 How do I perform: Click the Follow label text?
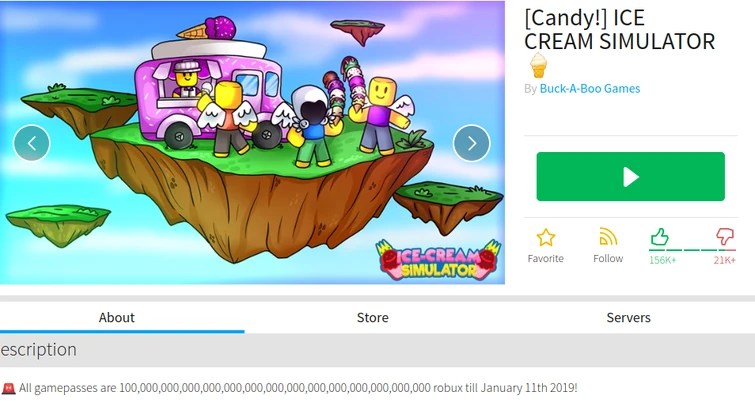coord(608,259)
